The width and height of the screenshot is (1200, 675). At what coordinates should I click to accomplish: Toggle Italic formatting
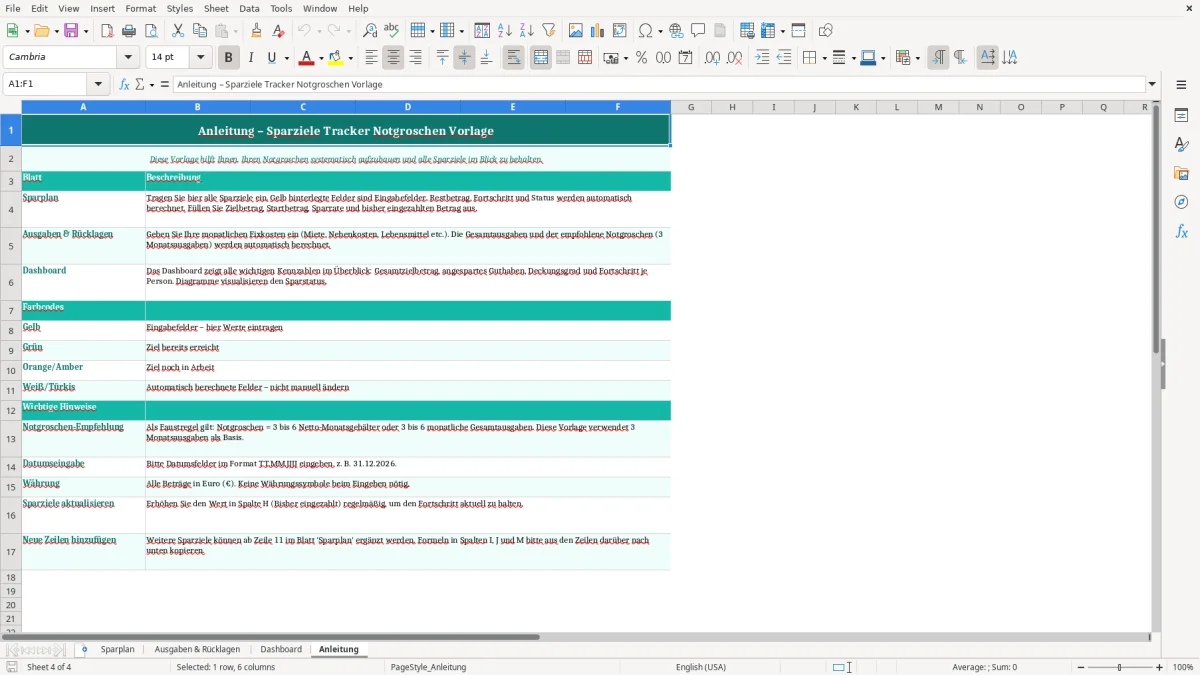point(251,58)
